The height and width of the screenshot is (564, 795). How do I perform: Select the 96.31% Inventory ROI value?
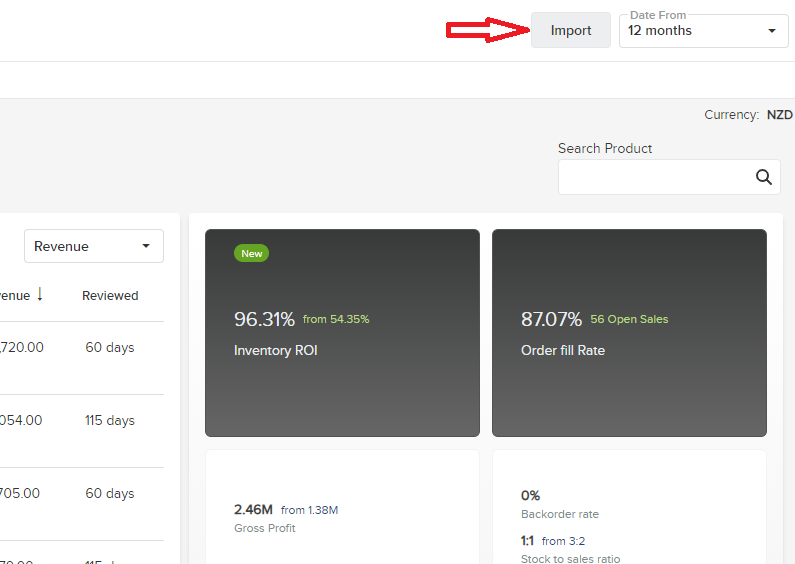tap(264, 320)
